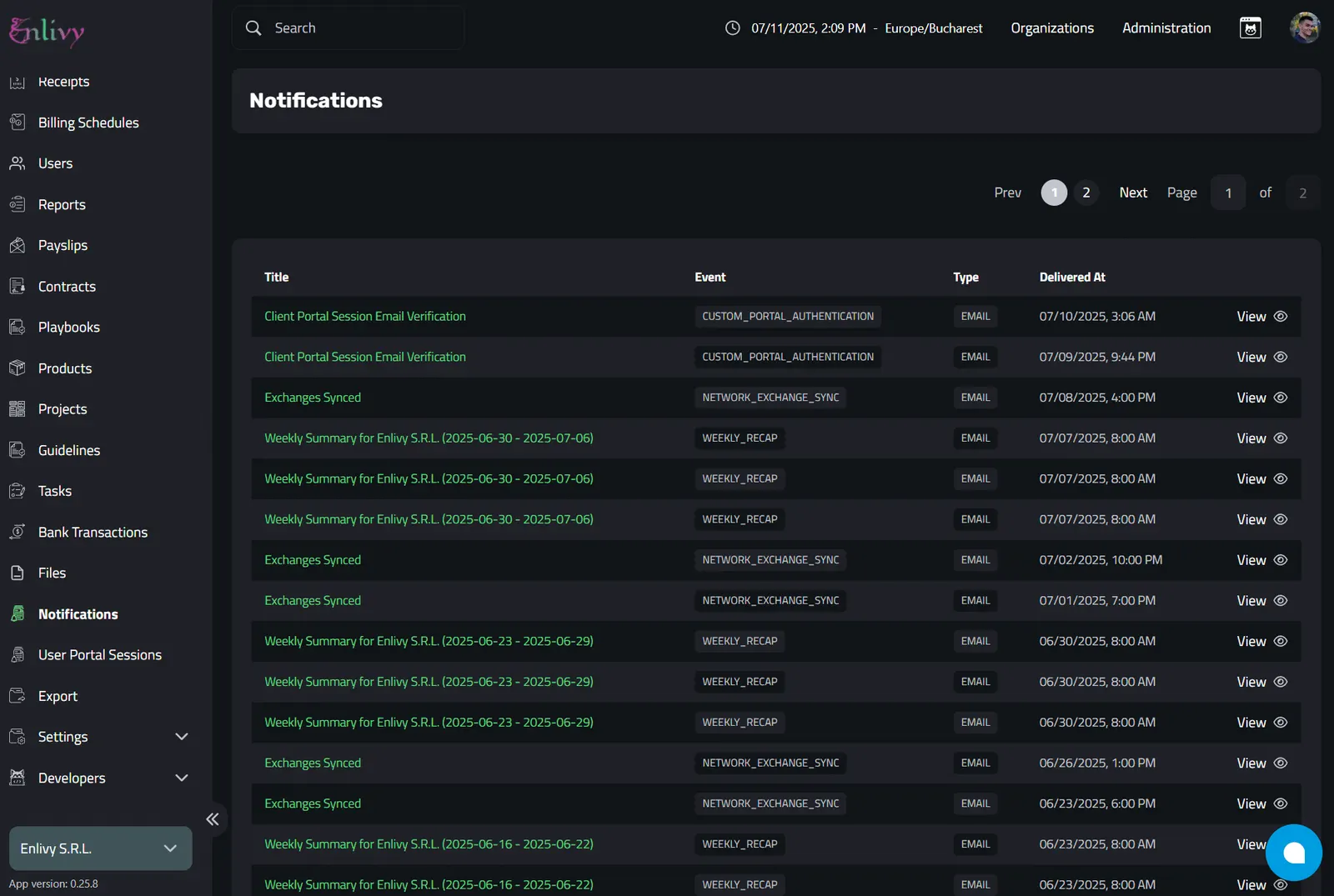Click eye icon for 06/26/2025 1:00 PM row

tap(1281, 763)
